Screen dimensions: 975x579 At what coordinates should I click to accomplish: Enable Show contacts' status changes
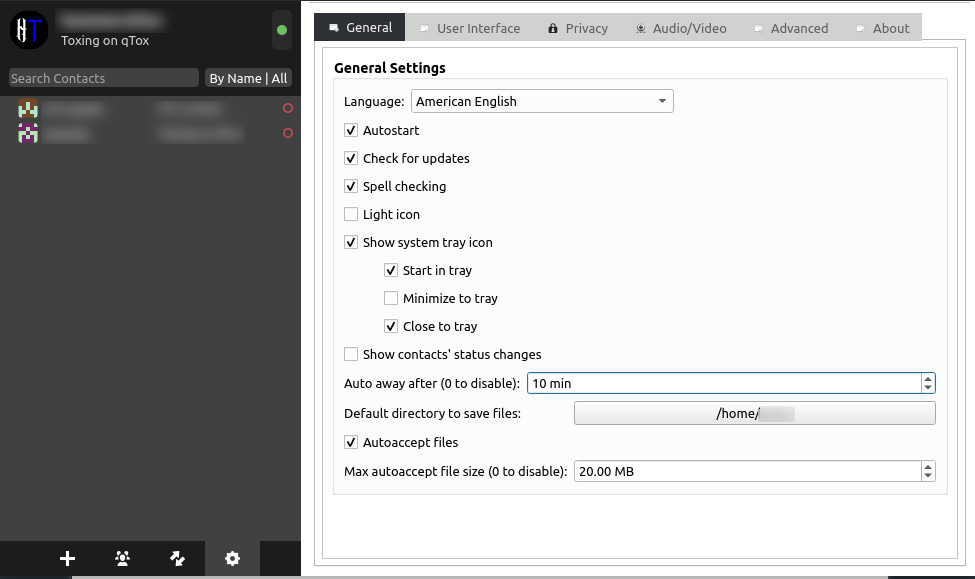351,354
